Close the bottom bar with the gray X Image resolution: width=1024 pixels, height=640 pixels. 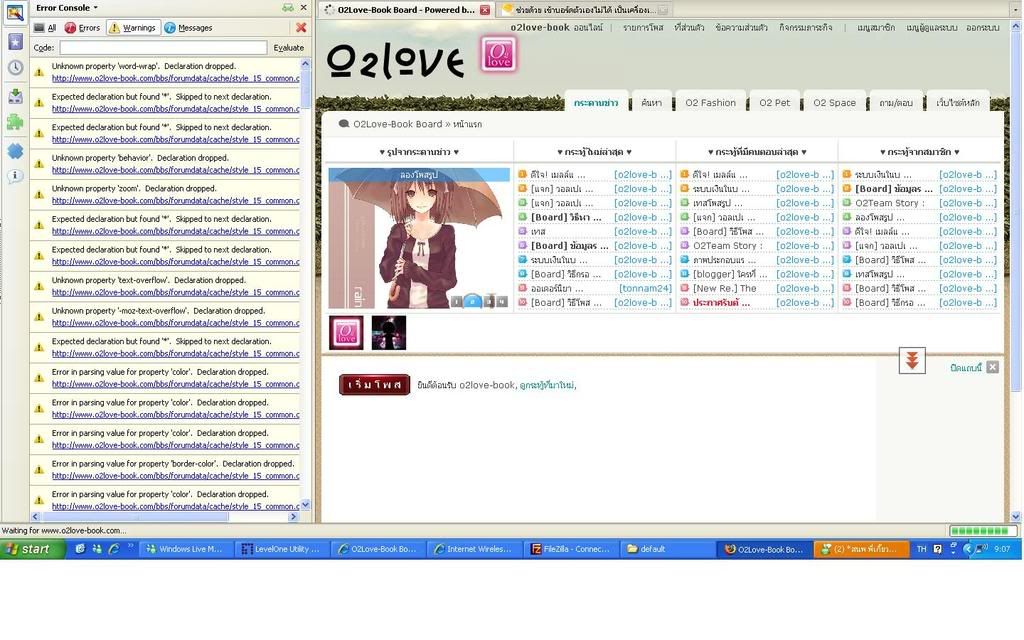click(993, 367)
